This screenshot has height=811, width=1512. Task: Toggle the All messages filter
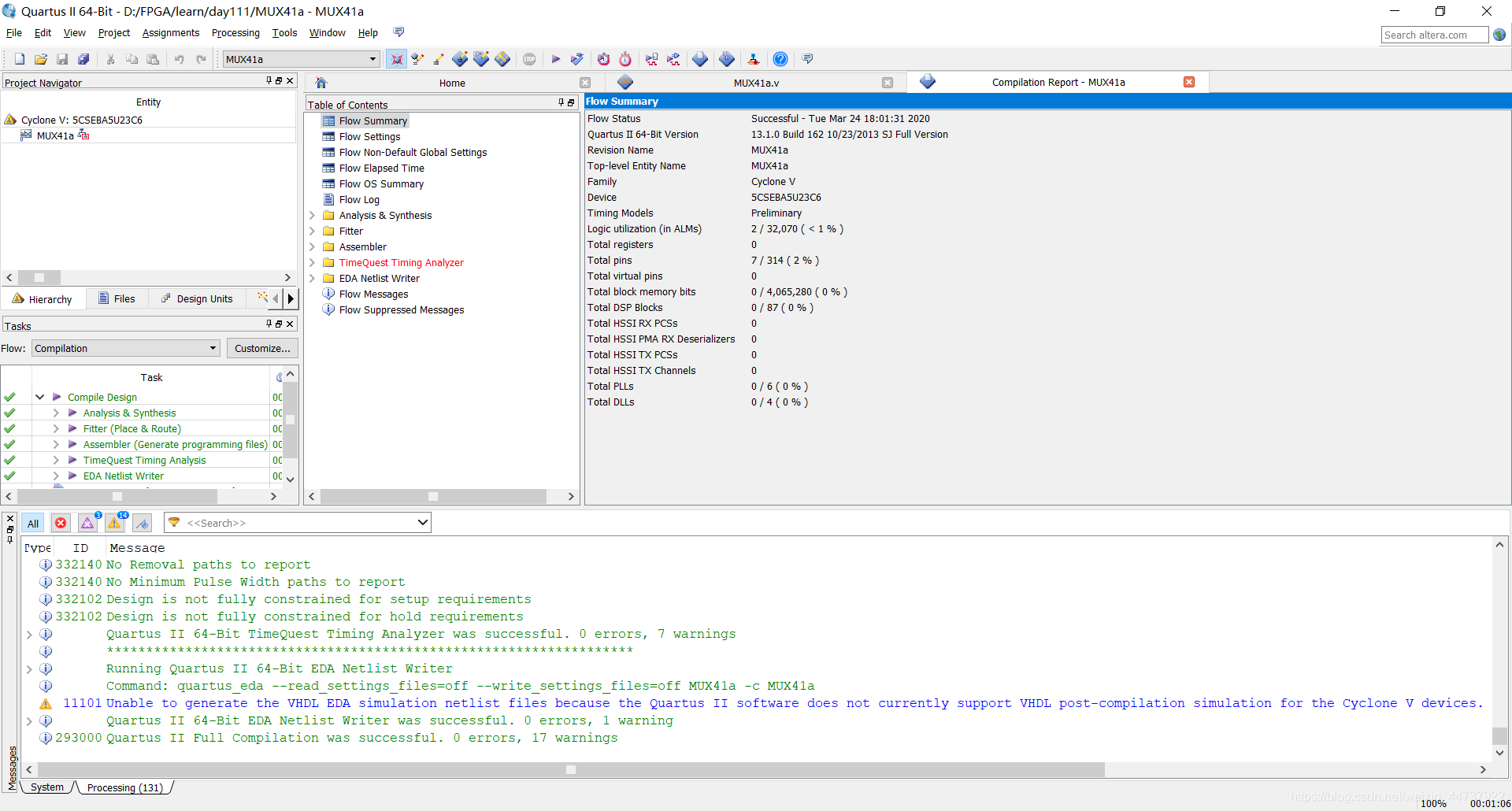tap(33, 523)
